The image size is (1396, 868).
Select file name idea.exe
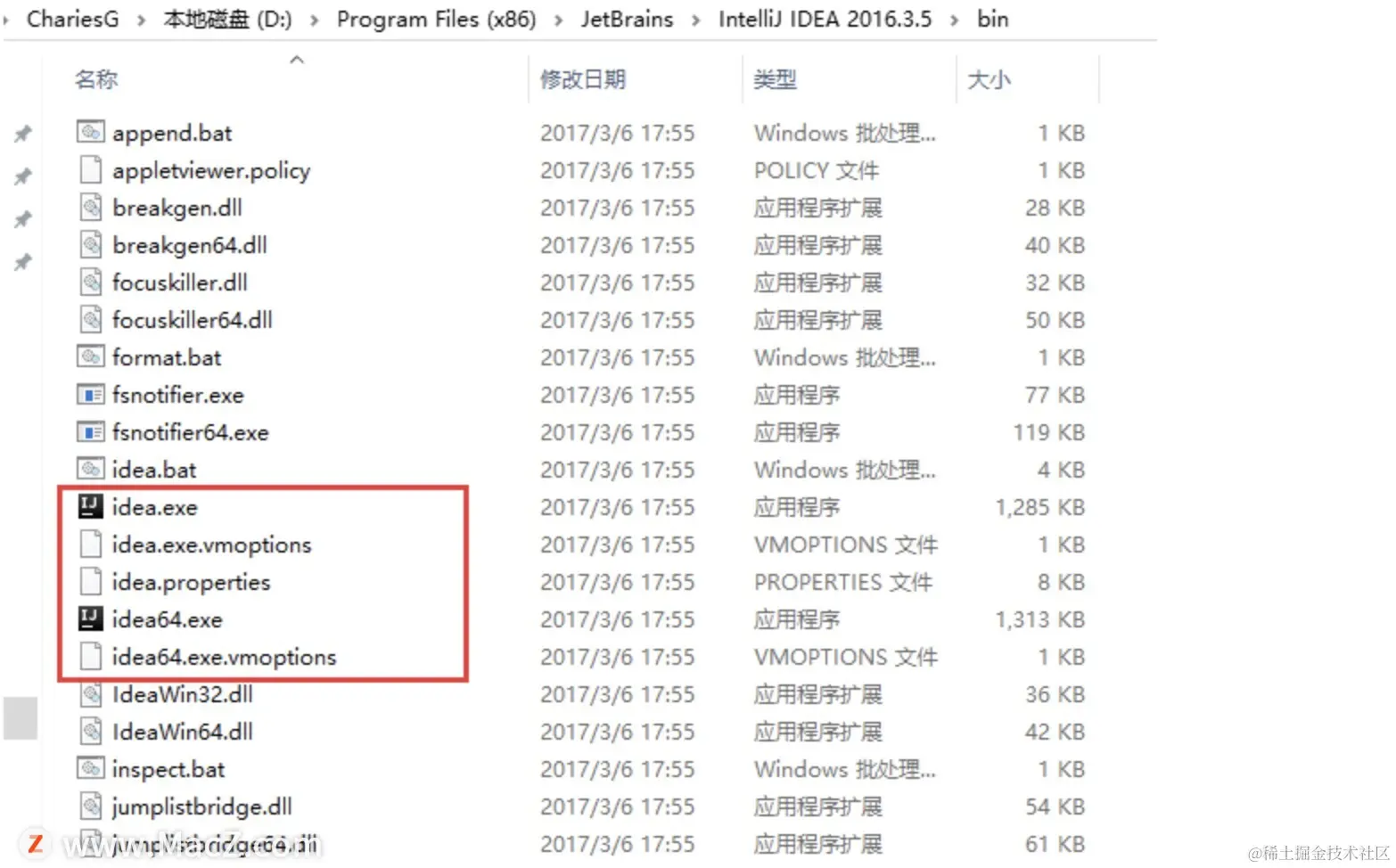point(155,507)
